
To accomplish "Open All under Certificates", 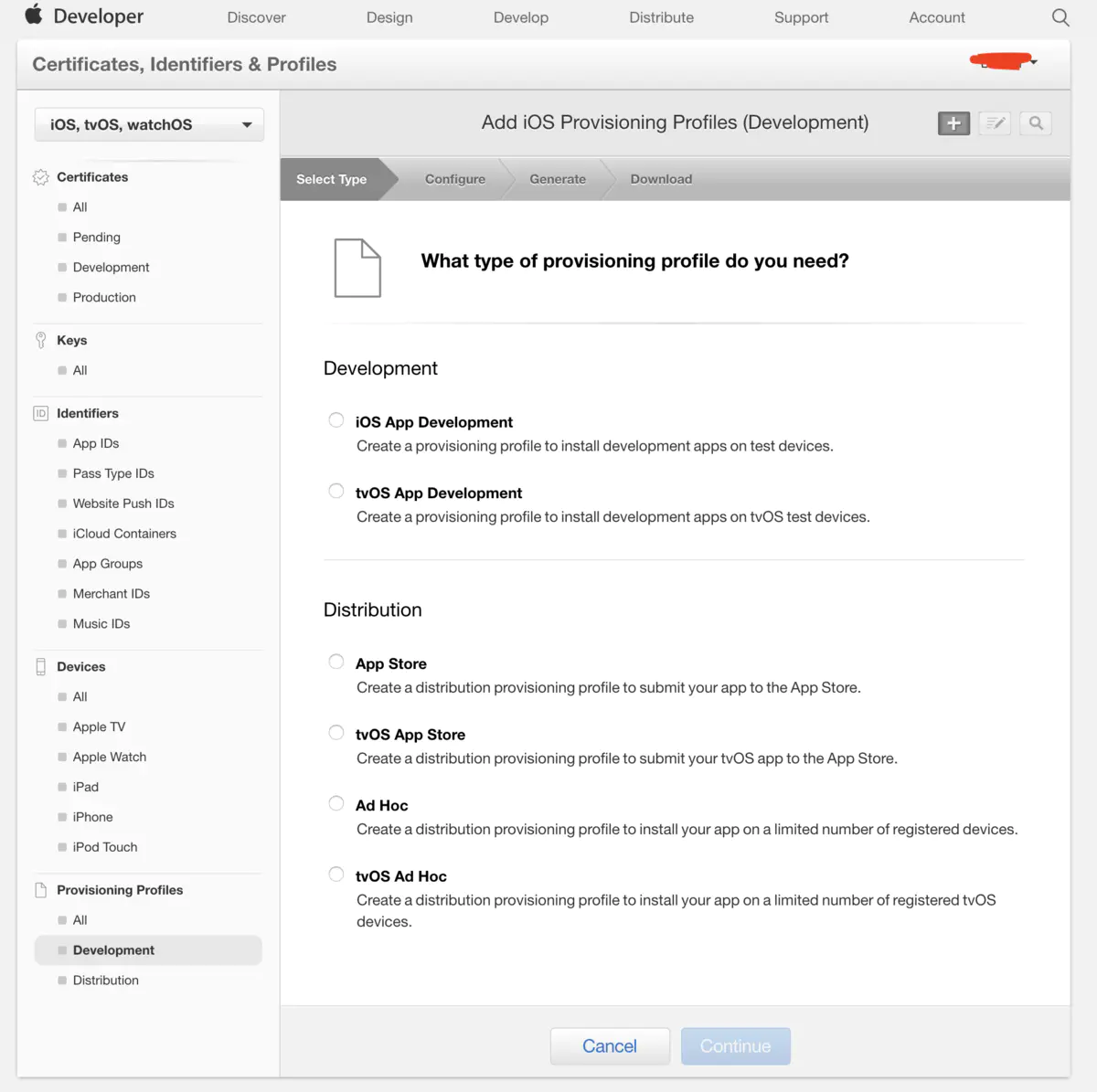I will point(80,207).
